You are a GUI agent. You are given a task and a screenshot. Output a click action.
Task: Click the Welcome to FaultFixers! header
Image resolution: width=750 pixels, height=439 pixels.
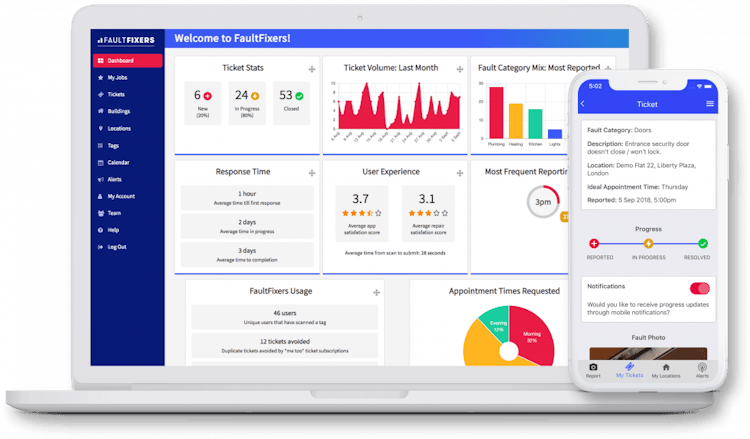(232, 38)
